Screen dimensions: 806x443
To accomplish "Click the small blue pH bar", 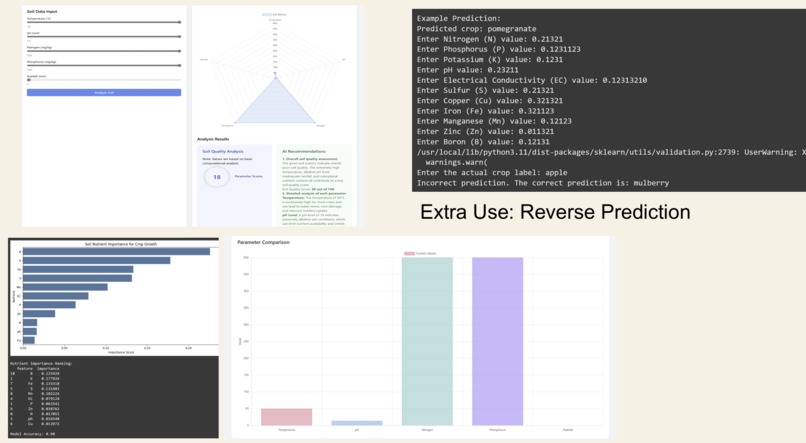I will click(357, 423).
